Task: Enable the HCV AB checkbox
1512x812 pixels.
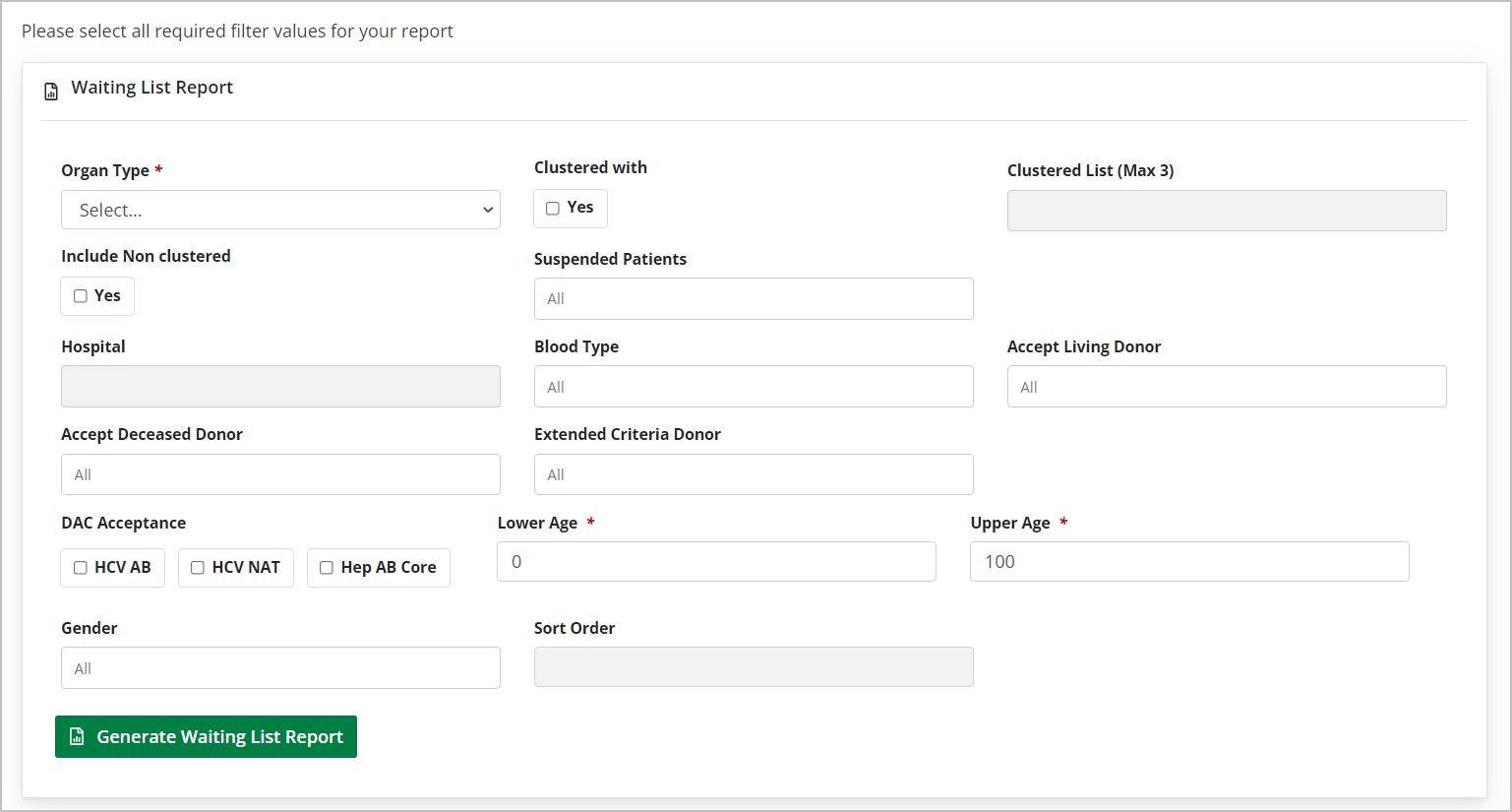Action: click(x=80, y=567)
